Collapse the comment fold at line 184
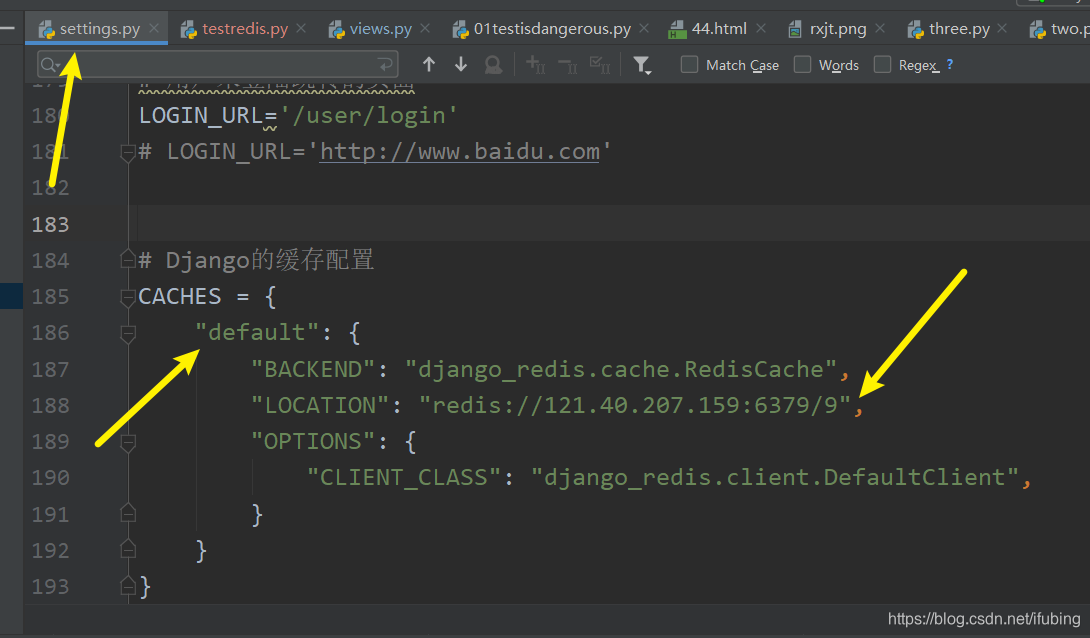The height and width of the screenshot is (638, 1090). click(x=128, y=260)
